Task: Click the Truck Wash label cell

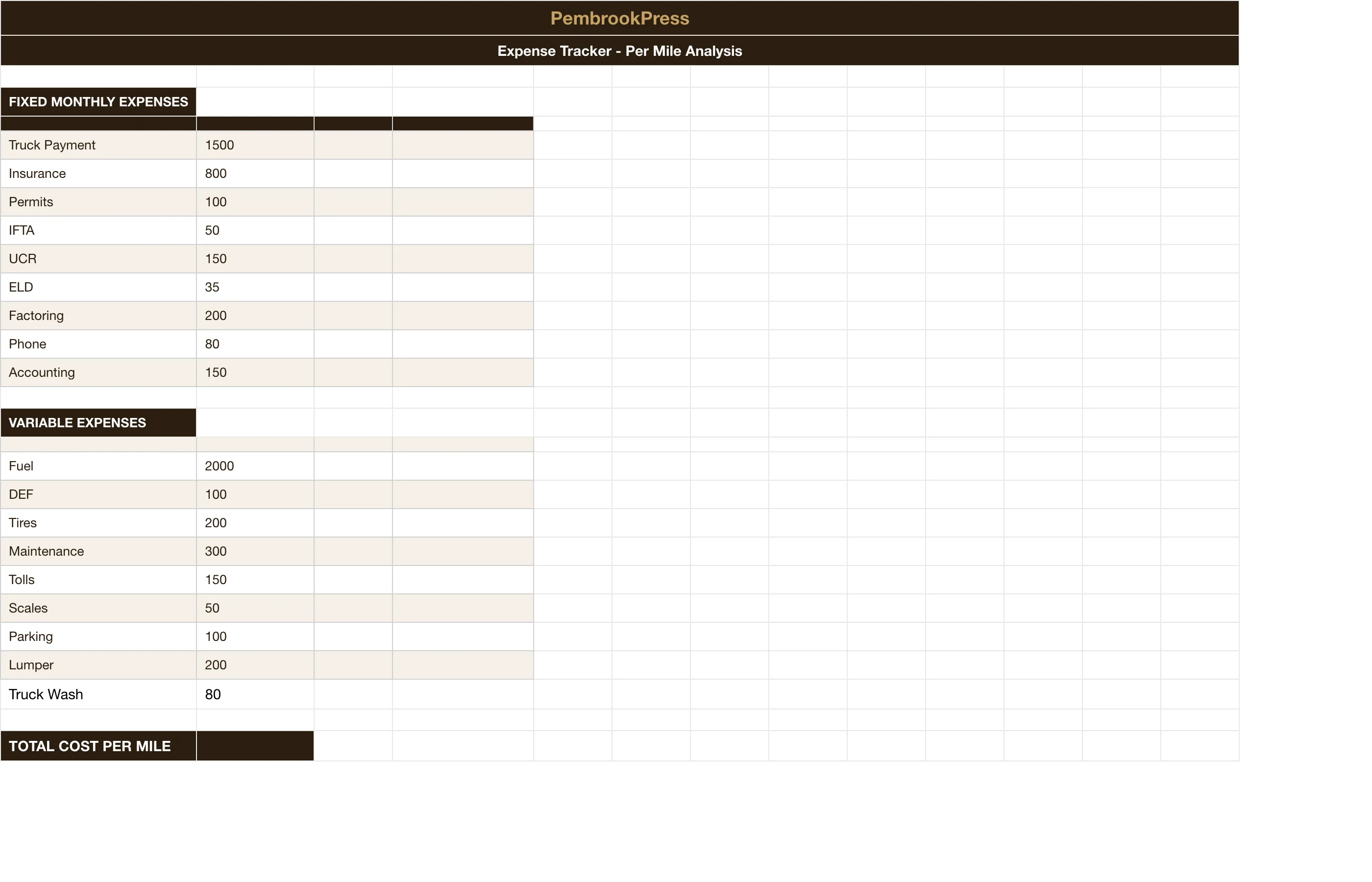Action: [98, 694]
